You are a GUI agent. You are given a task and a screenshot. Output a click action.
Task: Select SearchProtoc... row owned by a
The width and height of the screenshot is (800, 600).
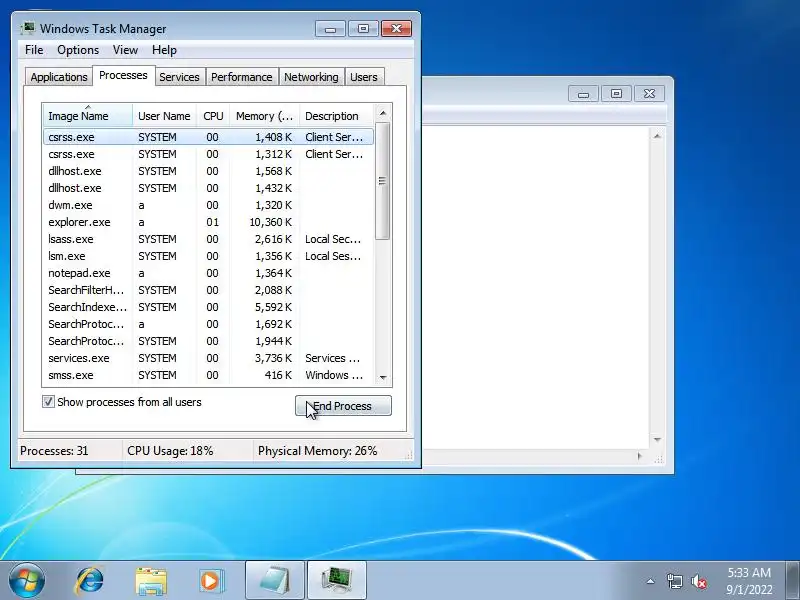[x=208, y=324]
